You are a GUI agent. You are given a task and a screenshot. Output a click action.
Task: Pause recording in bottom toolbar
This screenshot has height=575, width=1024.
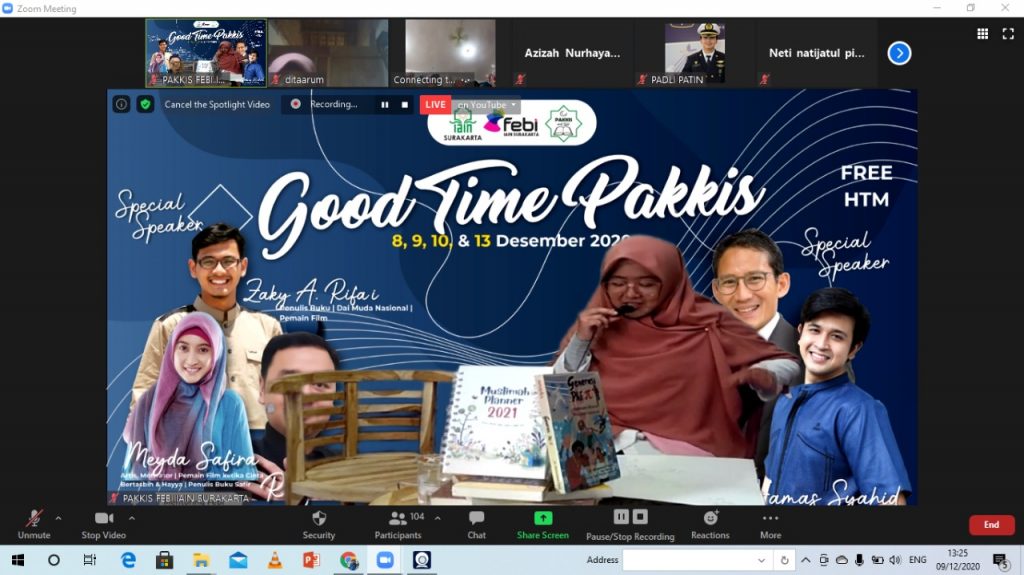pyautogui.click(x=621, y=517)
